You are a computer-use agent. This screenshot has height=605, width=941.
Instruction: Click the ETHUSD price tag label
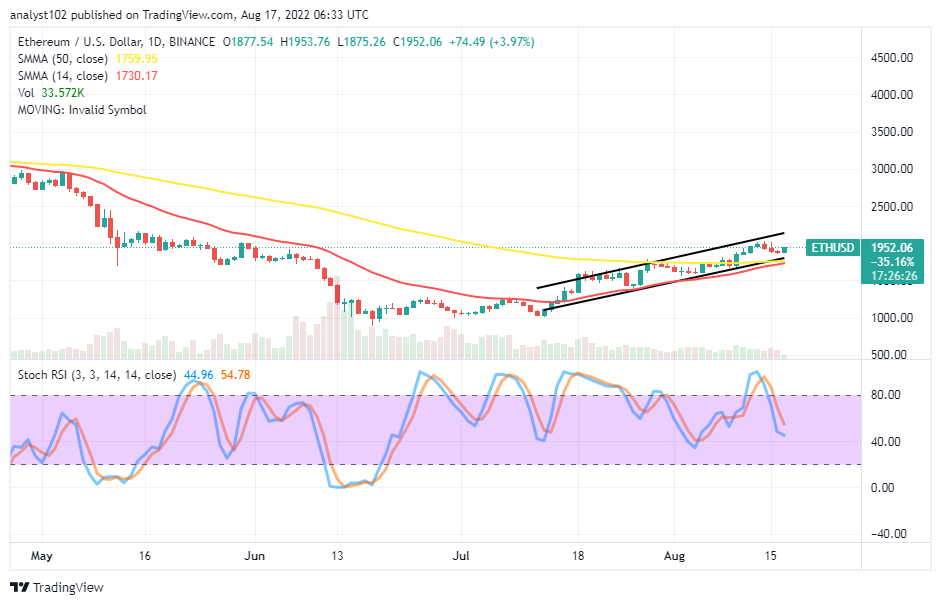pyautogui.click(x=832, y=248)
